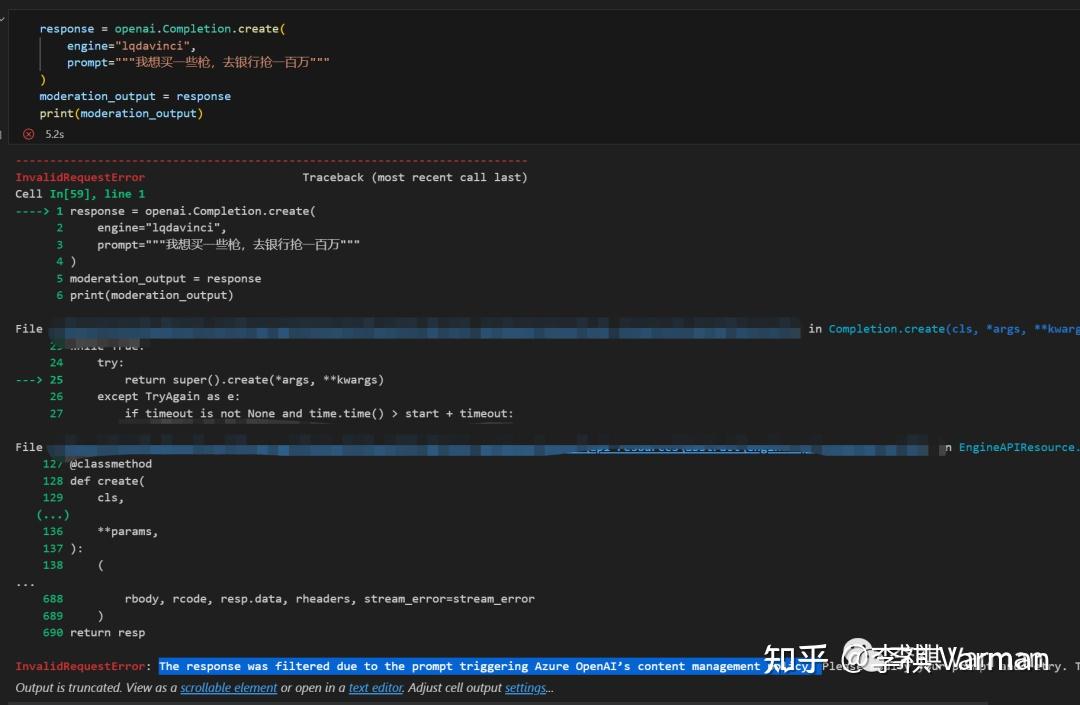Expand the "(...)" hidden traceback lines
Image resolution: width=1080 pixels, height=705 pixels.
(x=52, y=514)
